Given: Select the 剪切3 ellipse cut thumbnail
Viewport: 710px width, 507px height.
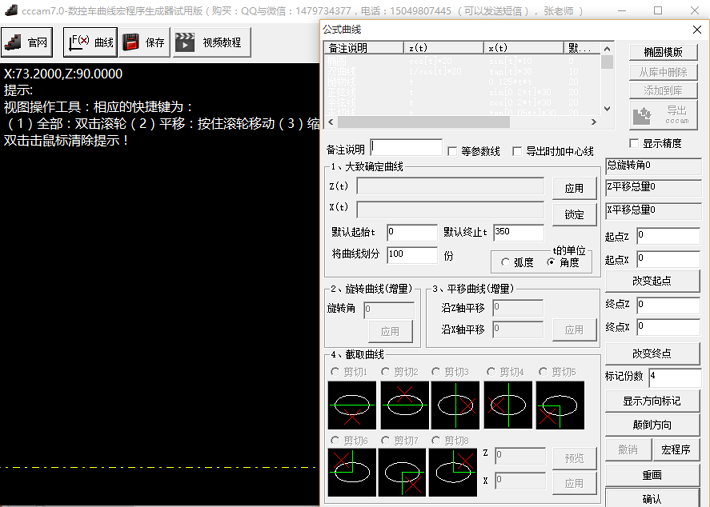Looking at the screenshot, I should pyautogui.click(x=455, y=405).
